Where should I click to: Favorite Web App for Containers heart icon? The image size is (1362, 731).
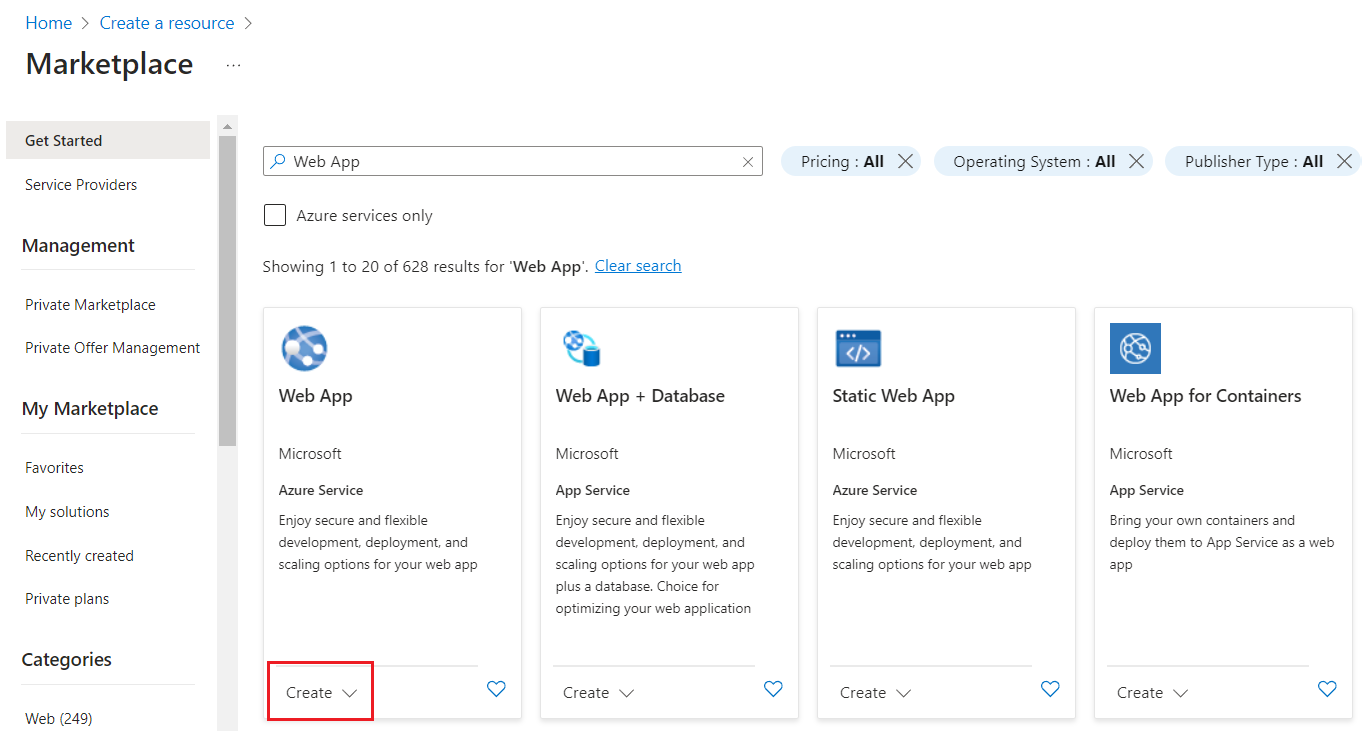click(1327, 689)
